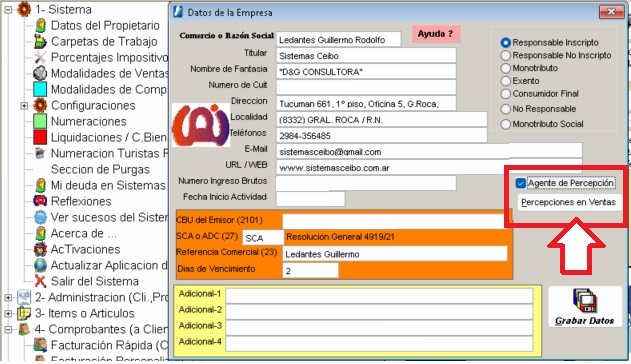Click red X icon for Salir del Sistema
This screenshot has height=364, width=631.
click(x=40, y=281)
